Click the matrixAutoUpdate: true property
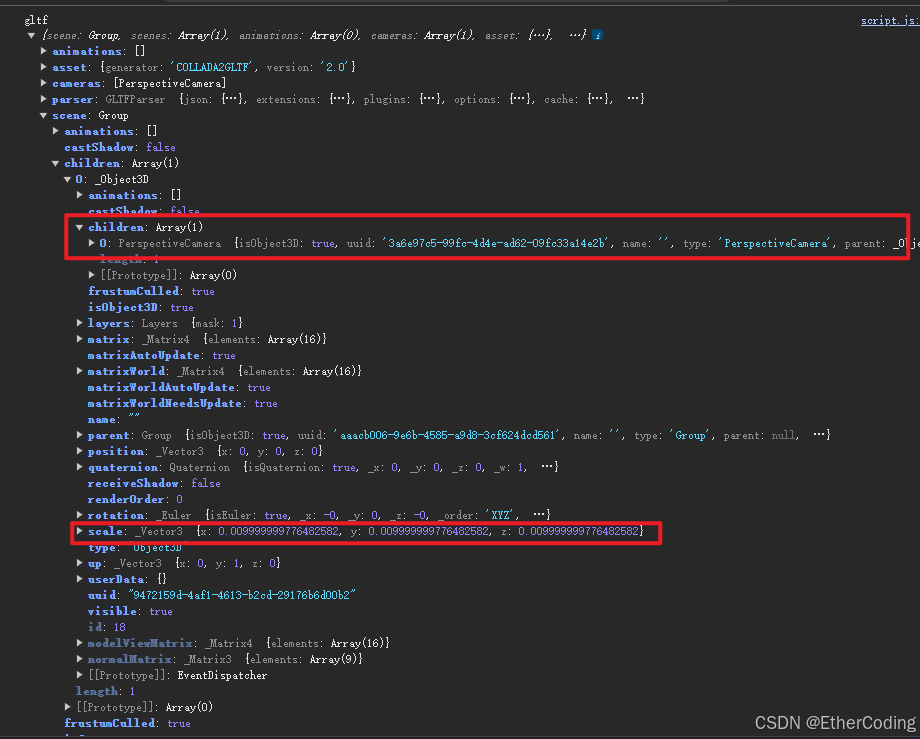920x739 pixels. pyautogui.click(x=162, y=355)
